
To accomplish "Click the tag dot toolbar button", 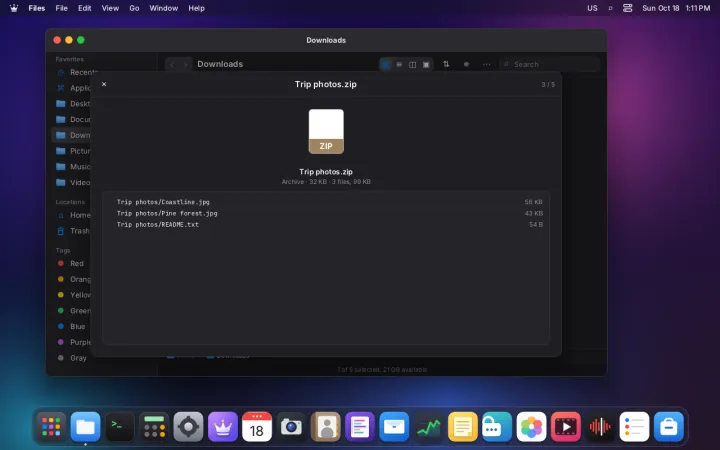I will pos(466,64).
